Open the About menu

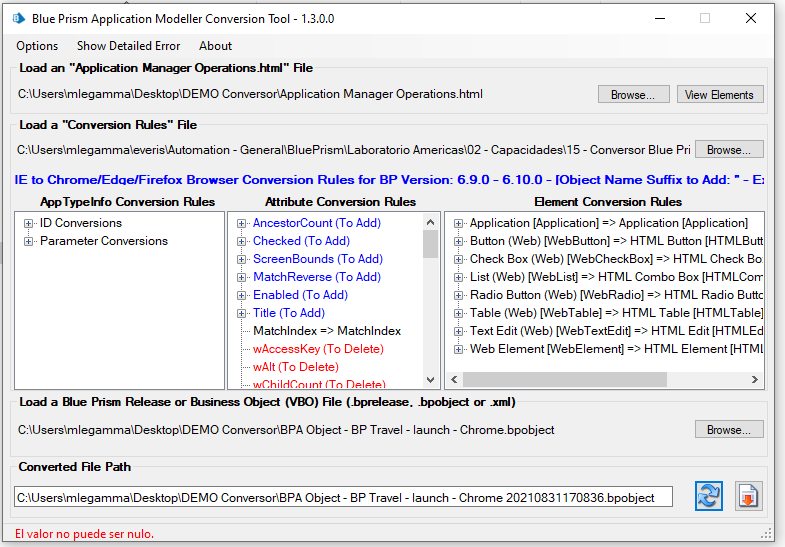215,46
